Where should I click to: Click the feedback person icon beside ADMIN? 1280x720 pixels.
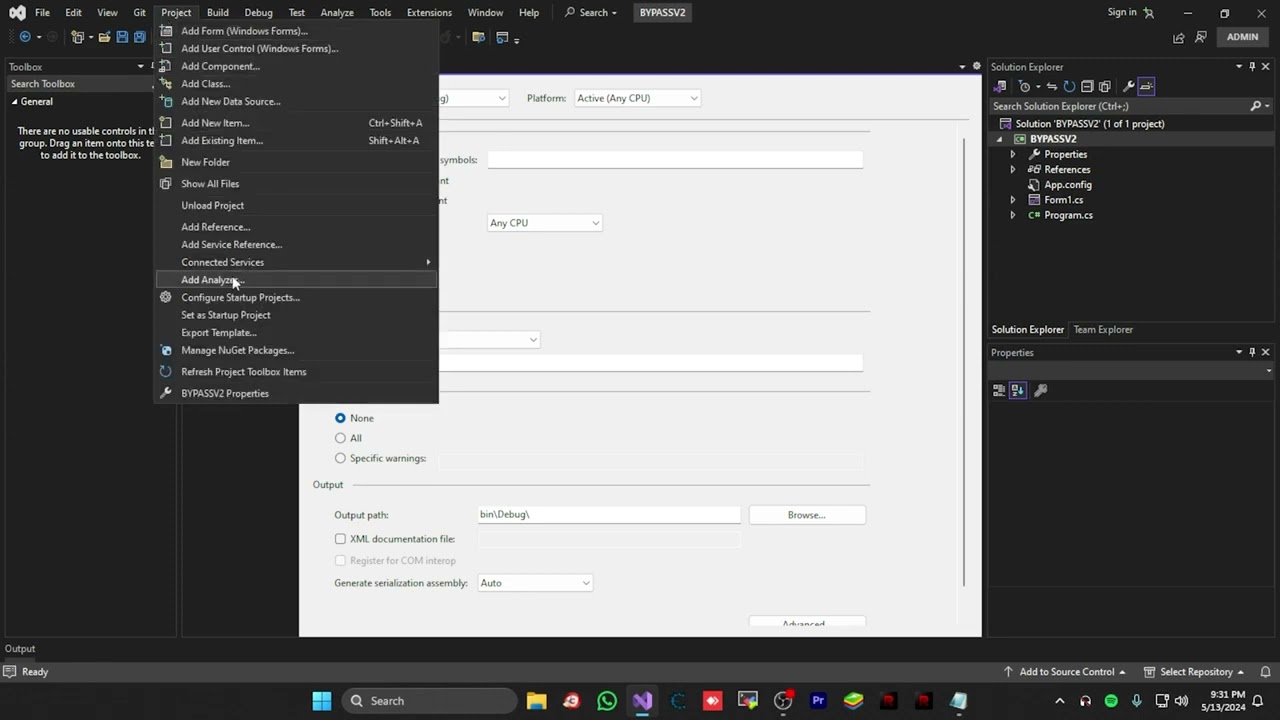pyautogui.click(x=1201, y=37)
